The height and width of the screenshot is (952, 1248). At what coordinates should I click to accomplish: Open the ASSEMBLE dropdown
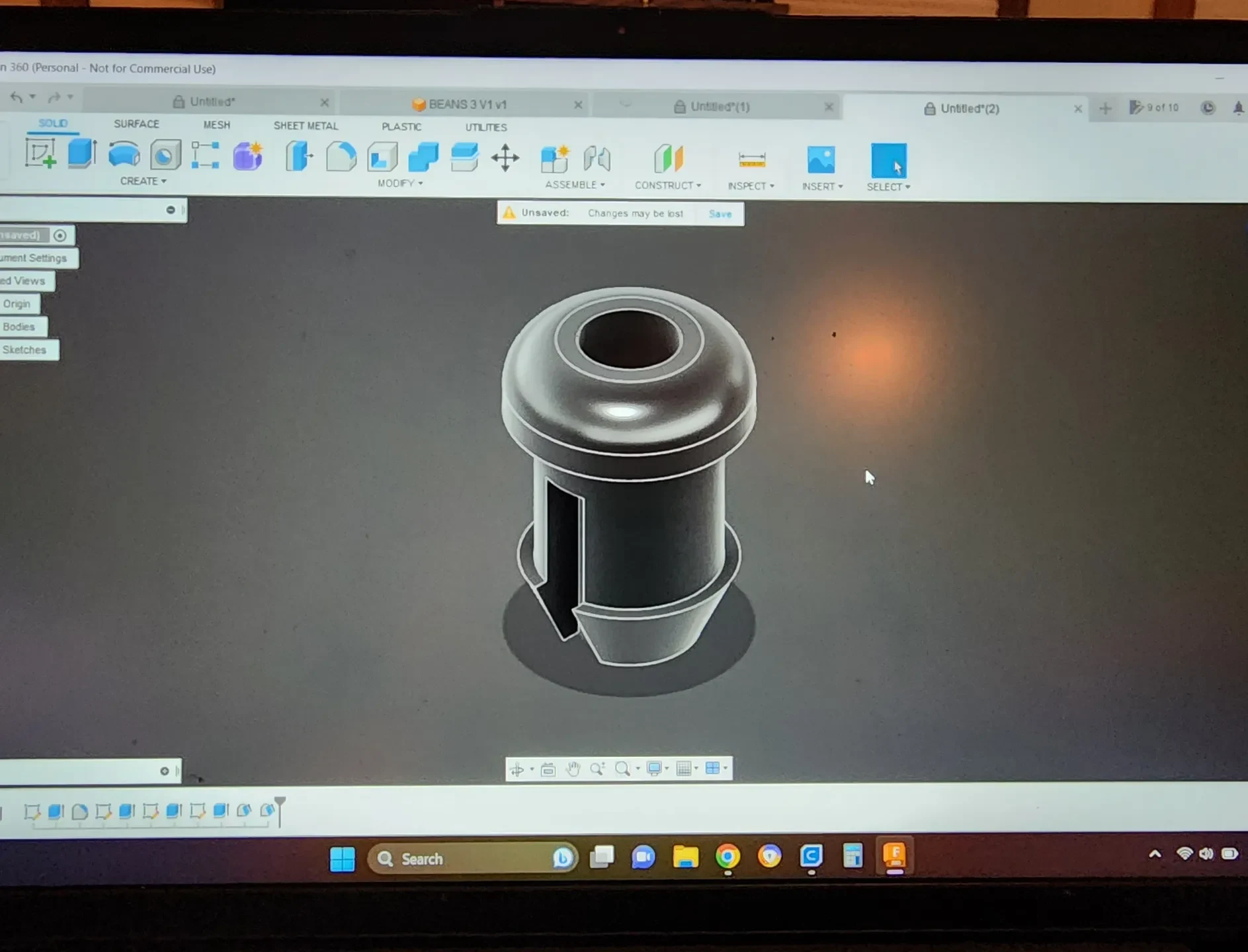tap(575, 184)
